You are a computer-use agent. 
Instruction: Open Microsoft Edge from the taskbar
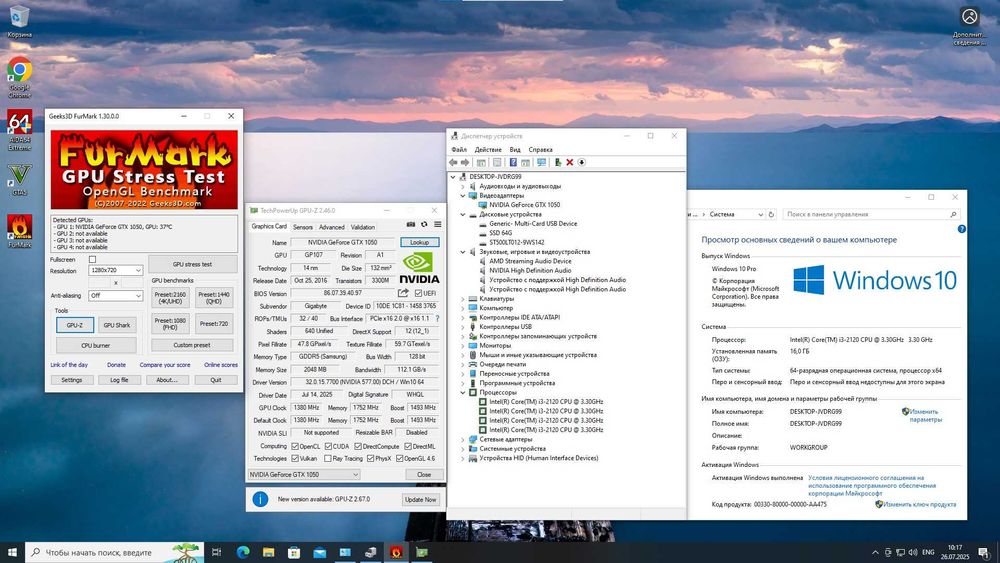click(243, 552)
